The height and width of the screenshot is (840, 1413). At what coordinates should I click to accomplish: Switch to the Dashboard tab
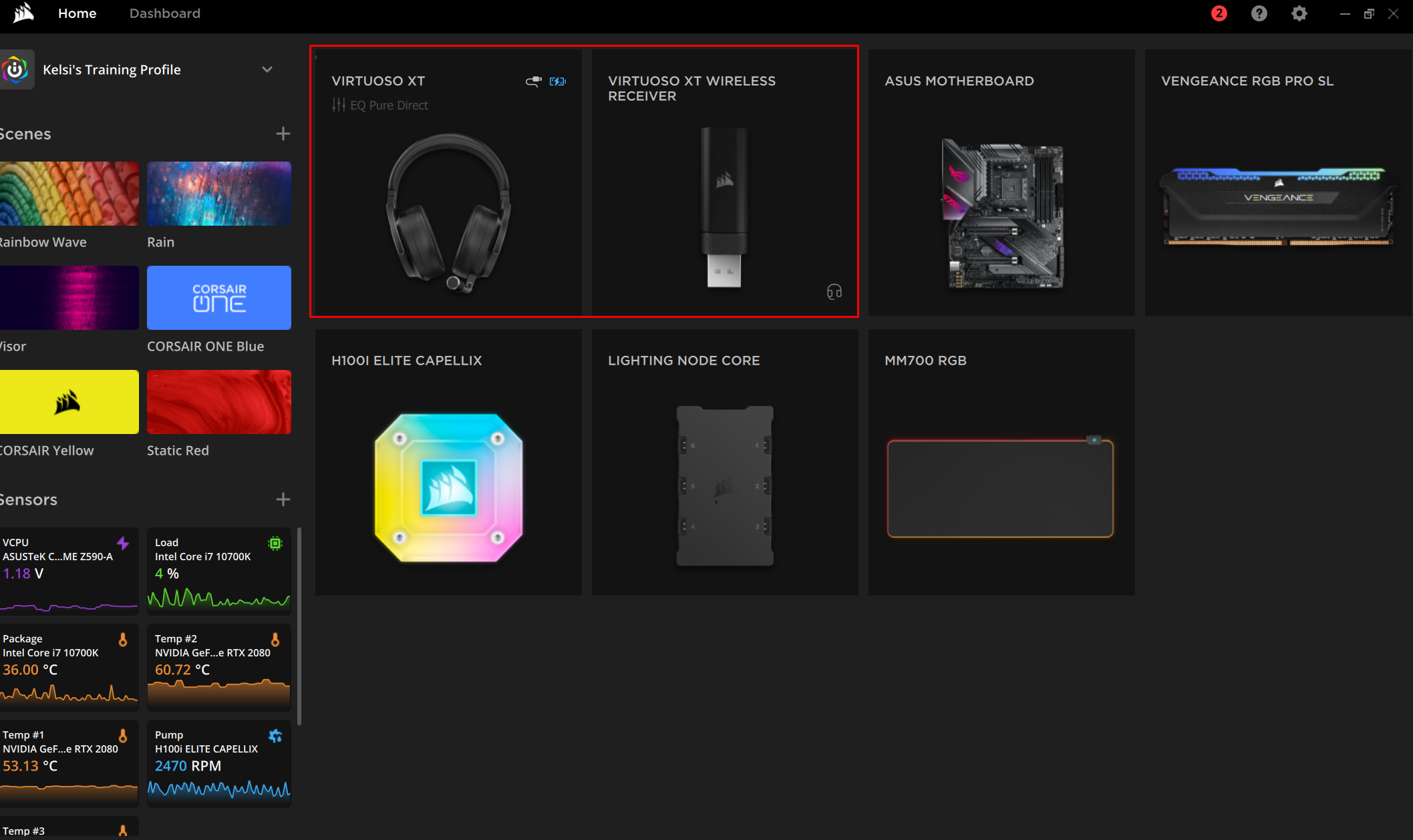pyautogui.click(x=164, y=13)
